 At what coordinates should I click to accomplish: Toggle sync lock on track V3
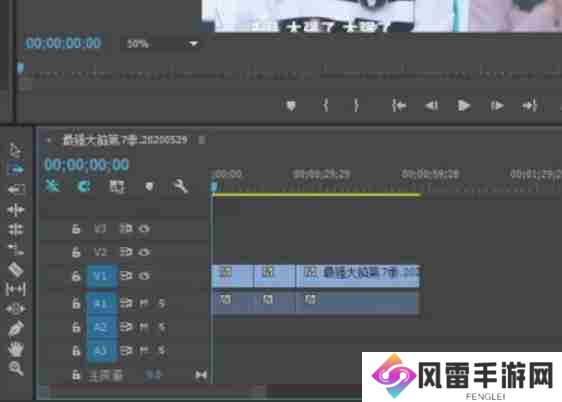[x=126, y=229]
